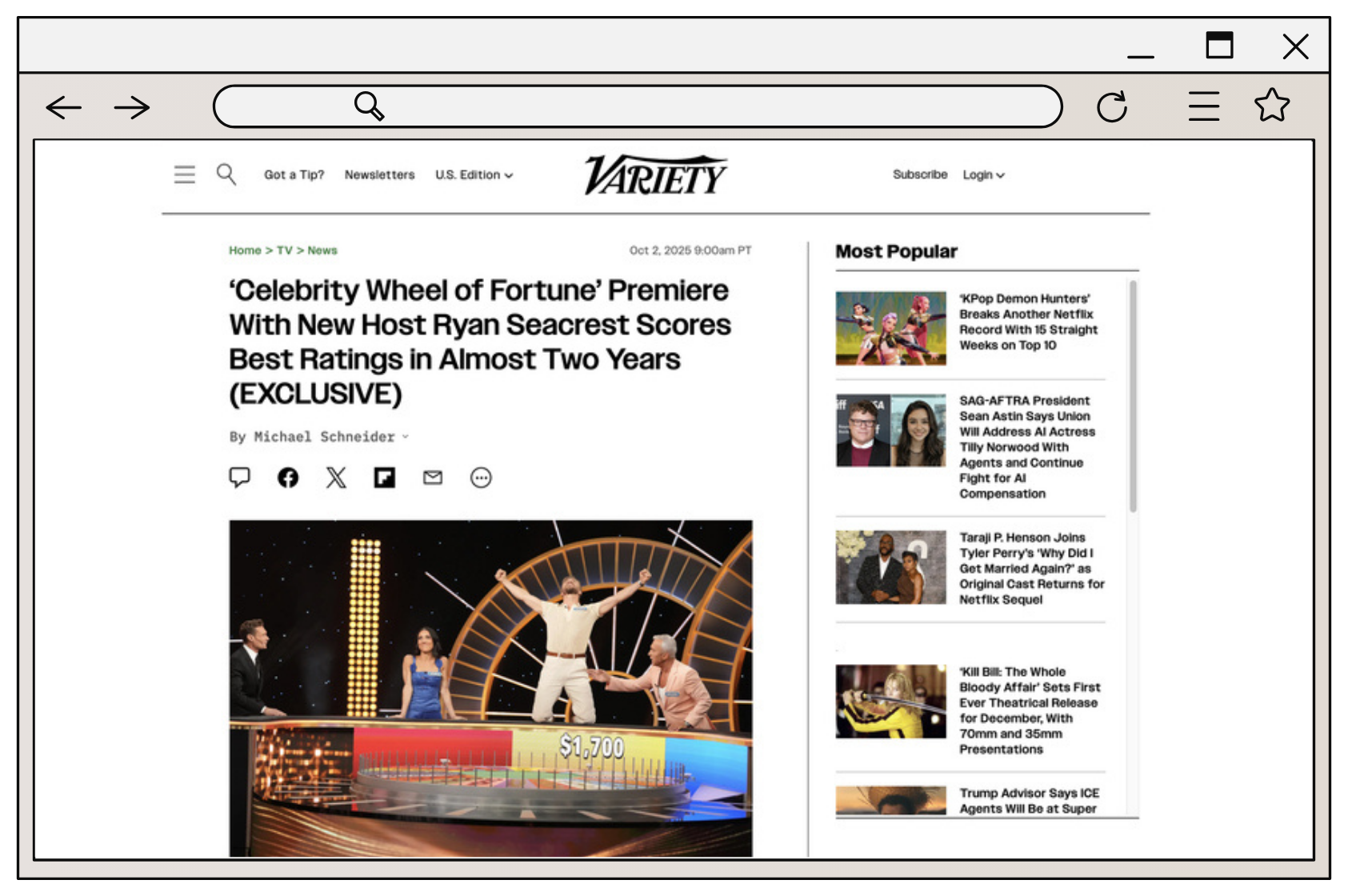The image size is (1348, 896).
Task: Open the TV breadcrumb link
Action: click(285, 250)
